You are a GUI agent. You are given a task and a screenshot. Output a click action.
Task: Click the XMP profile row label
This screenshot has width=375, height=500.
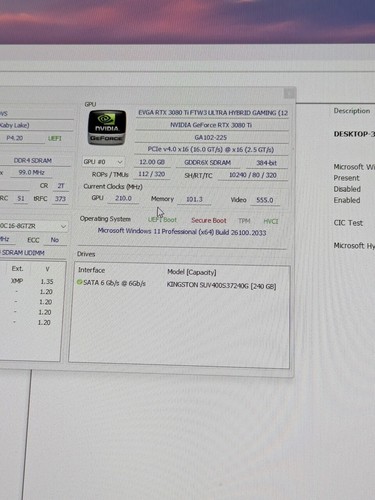[17, 281]
